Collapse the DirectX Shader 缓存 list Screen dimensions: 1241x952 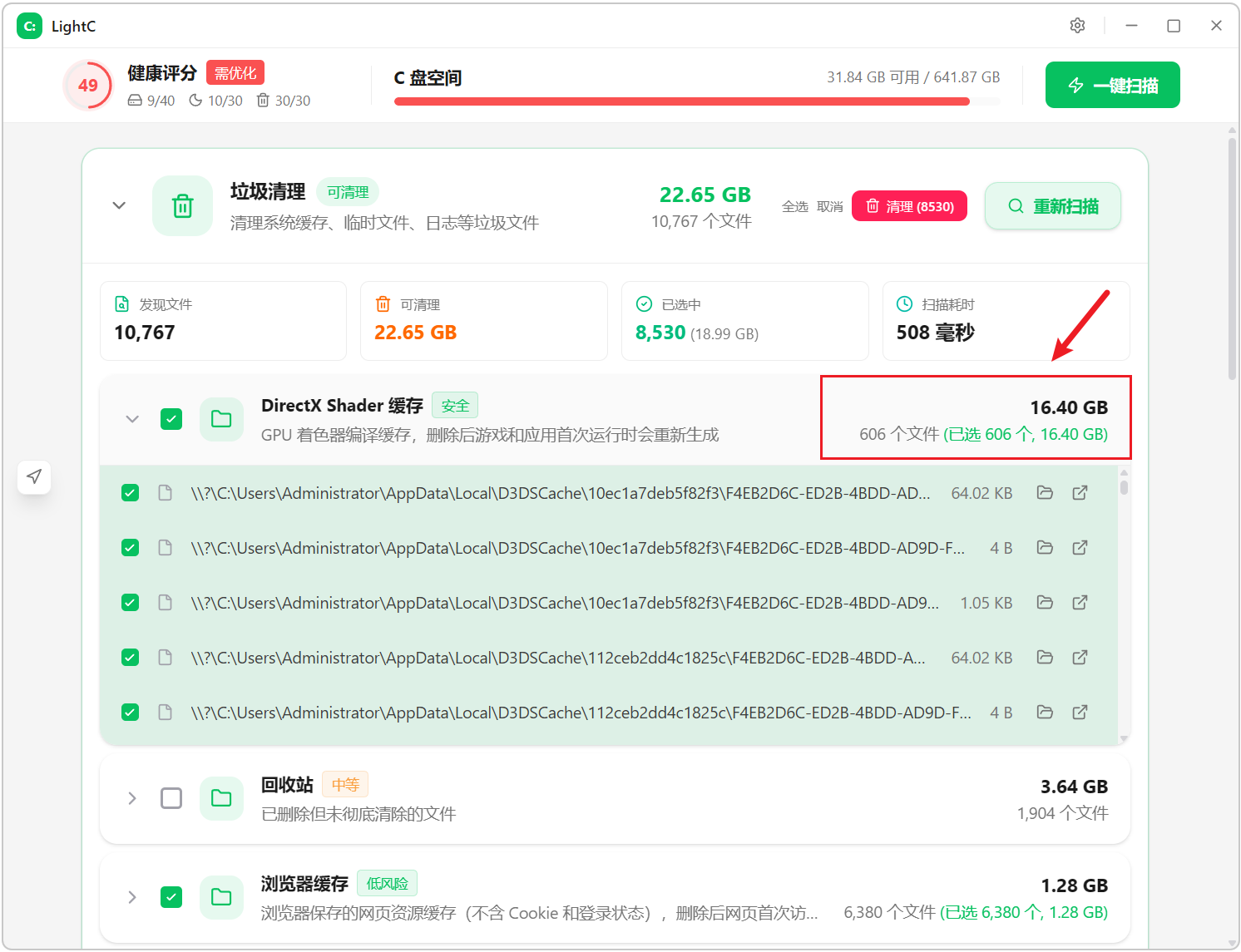point(132,419)
